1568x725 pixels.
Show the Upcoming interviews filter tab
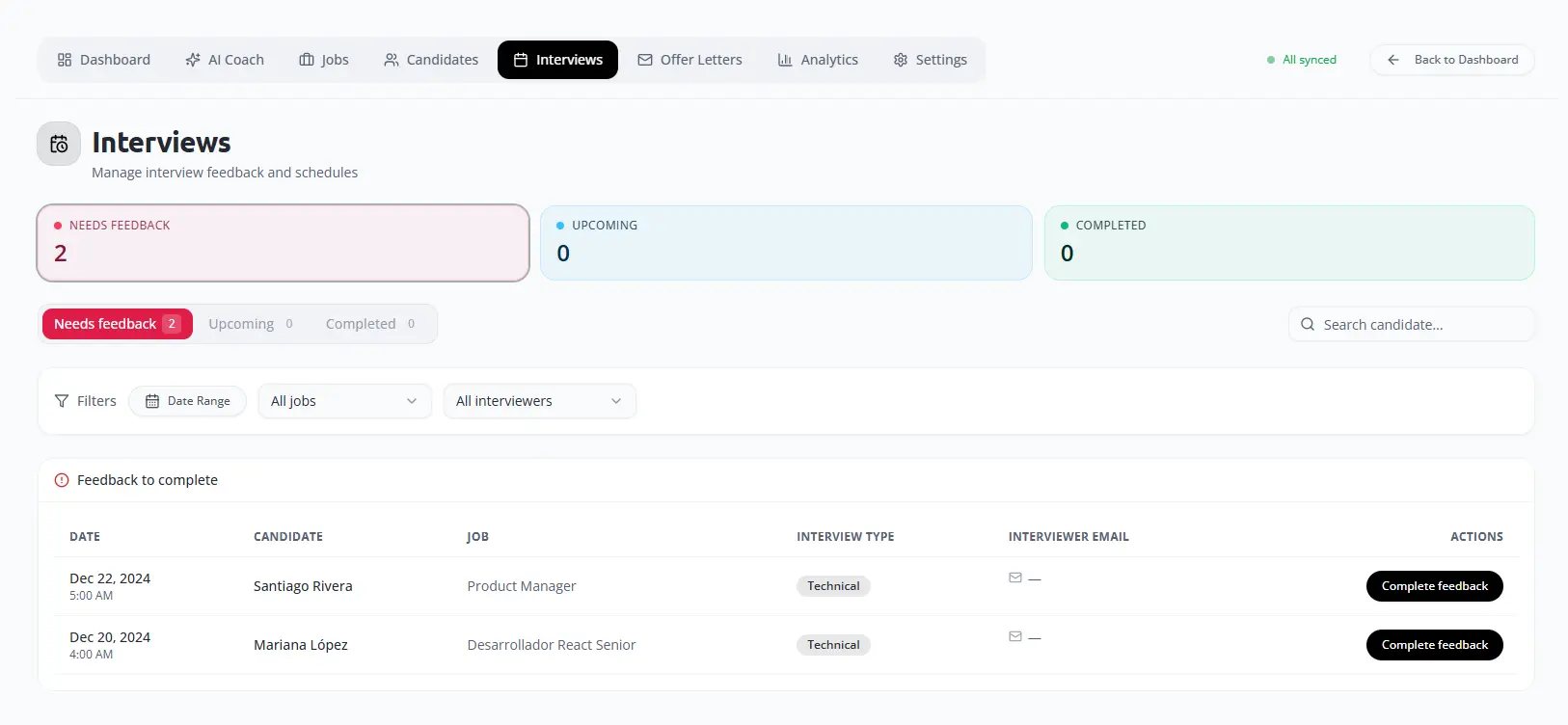click(251, 324)
